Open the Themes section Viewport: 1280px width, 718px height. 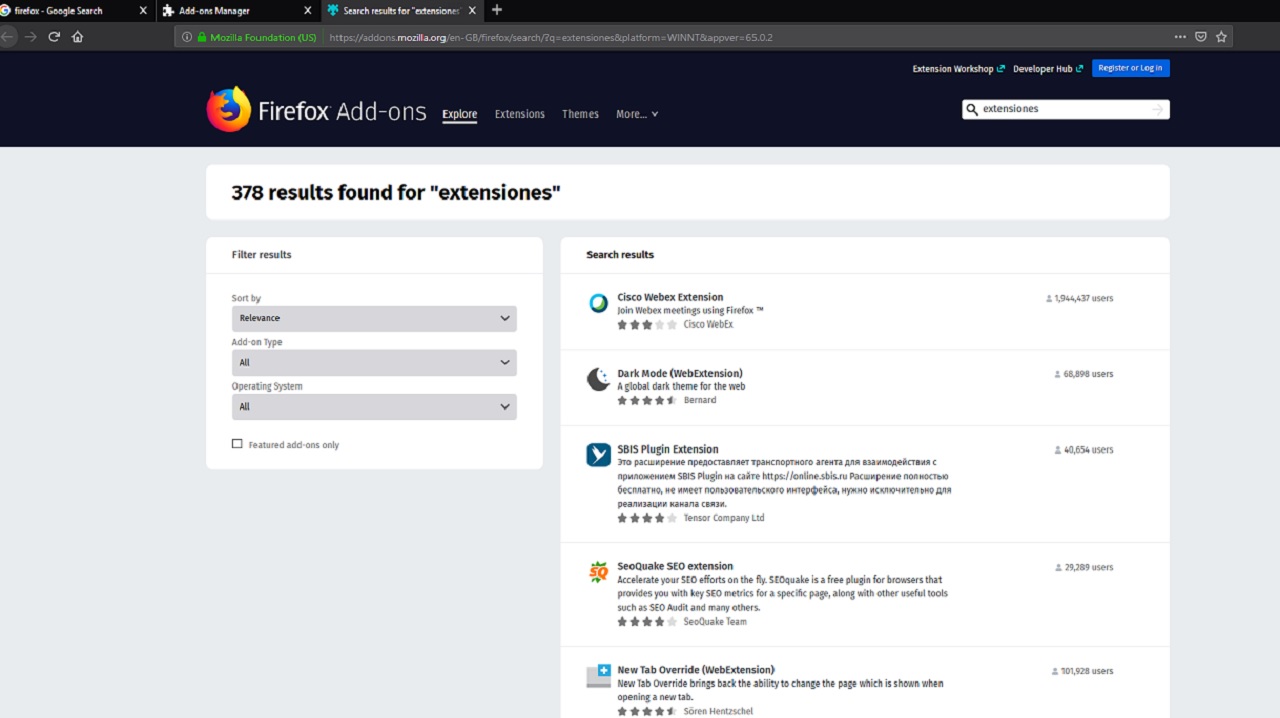[580, 113]
